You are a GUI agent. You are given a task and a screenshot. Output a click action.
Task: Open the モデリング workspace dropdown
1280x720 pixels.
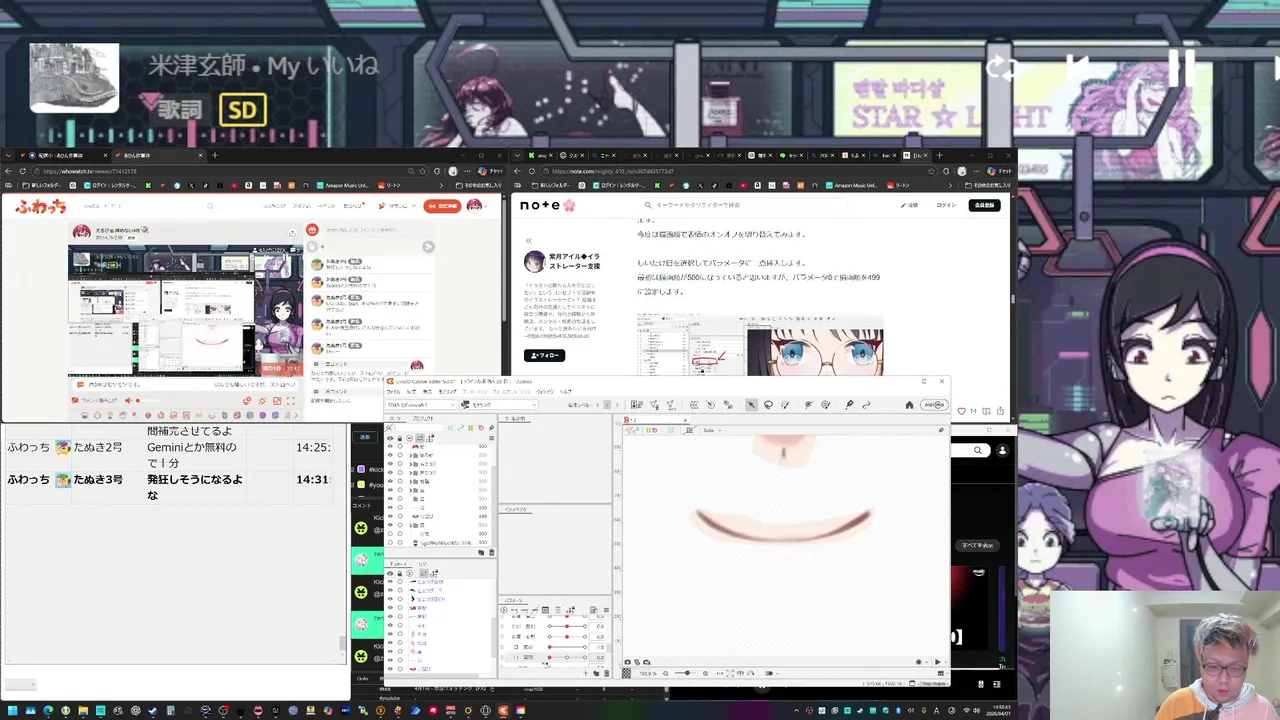498,405
